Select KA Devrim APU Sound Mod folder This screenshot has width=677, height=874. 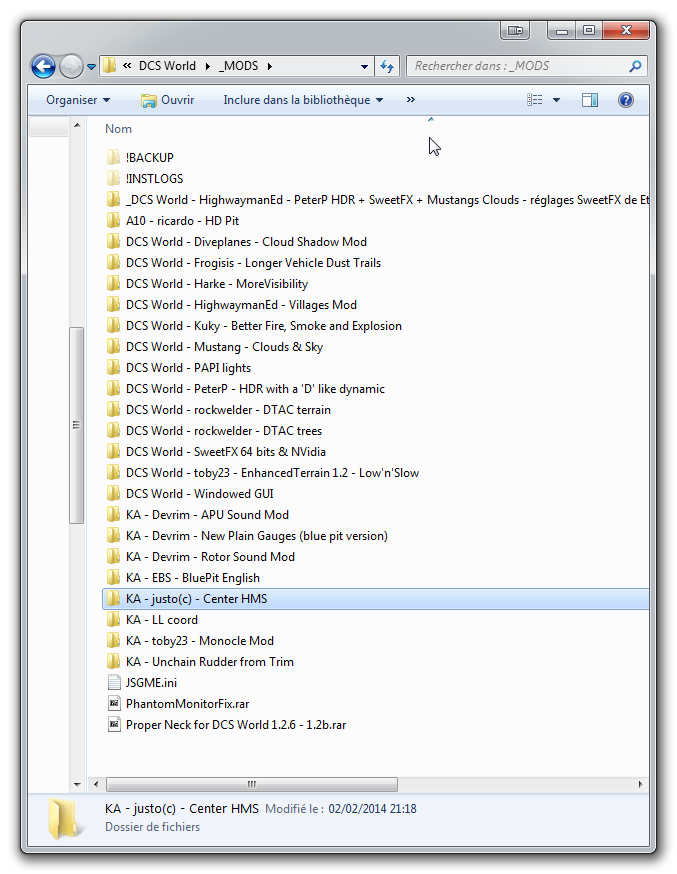(x=197, y=514)
